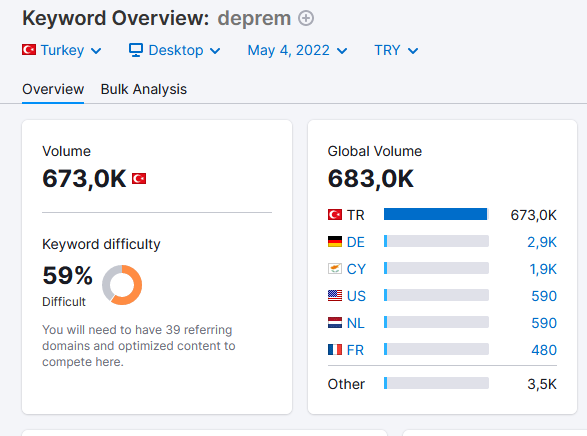Click the Netherlands flag icon
The width and height of the screenshot is (587, 436).
[x=335, y=323]
